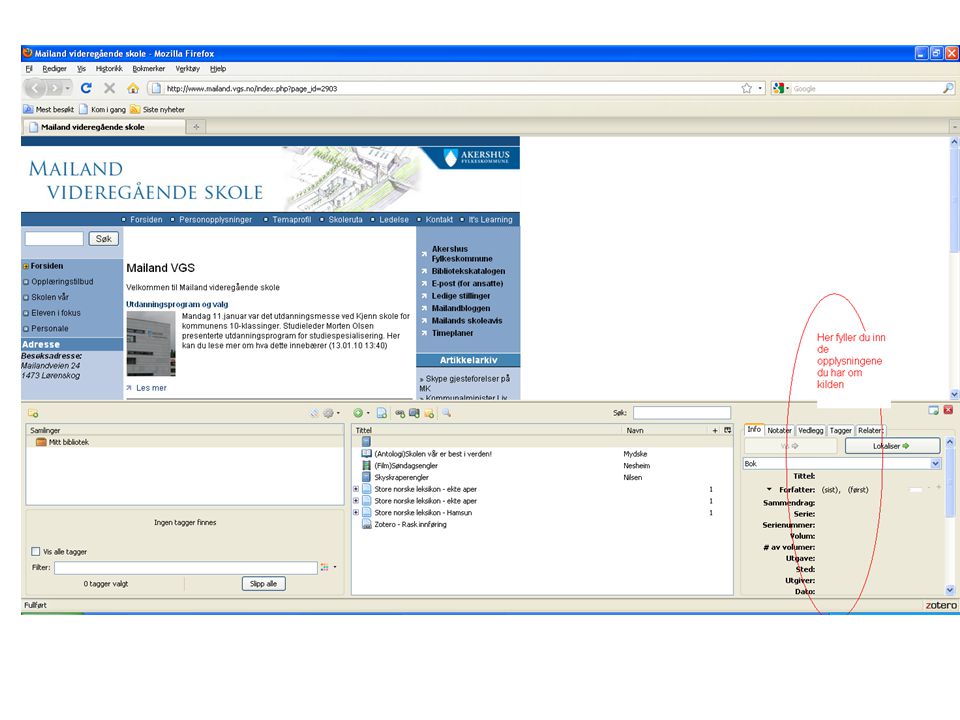Close the Zotero pane
Image resolution: width=960 pixels, height=720 pixels.
tap(948, 410)
